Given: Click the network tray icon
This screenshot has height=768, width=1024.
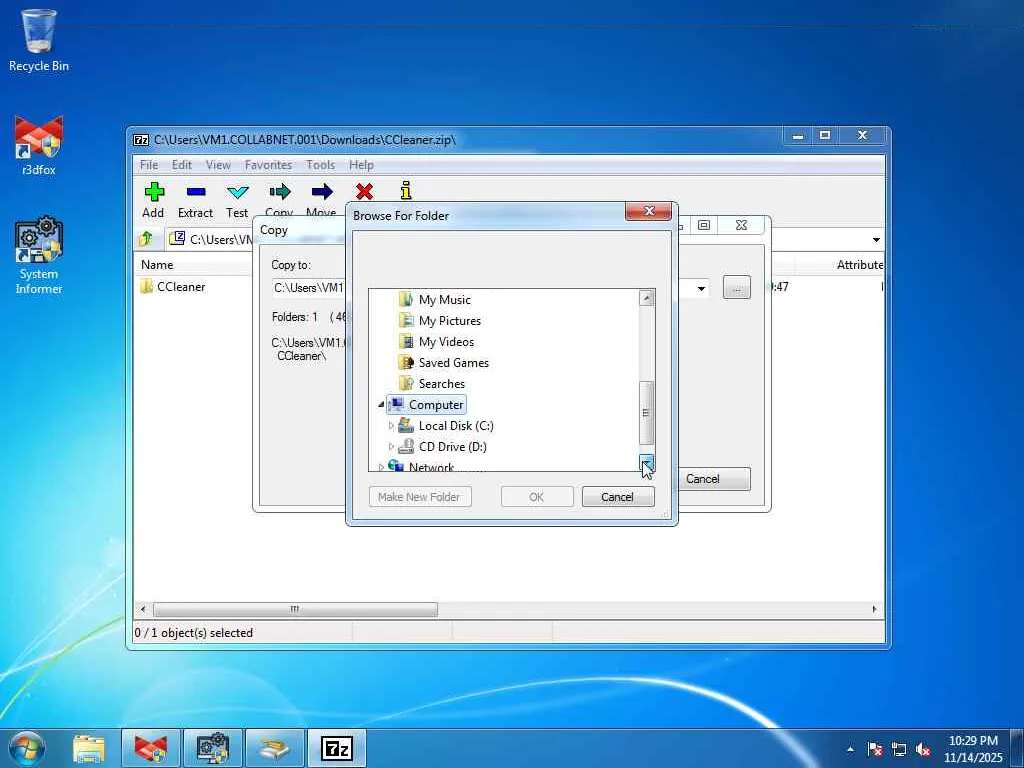Looking at the screenshot, I should [x=899, y=749].
